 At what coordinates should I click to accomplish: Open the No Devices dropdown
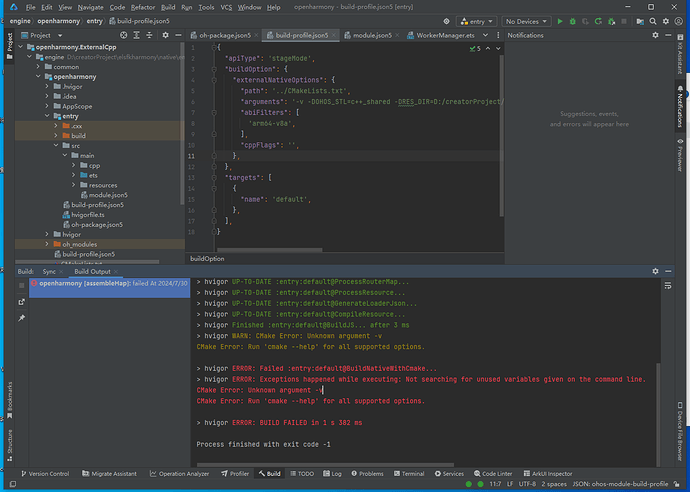(x=525, y=21)
